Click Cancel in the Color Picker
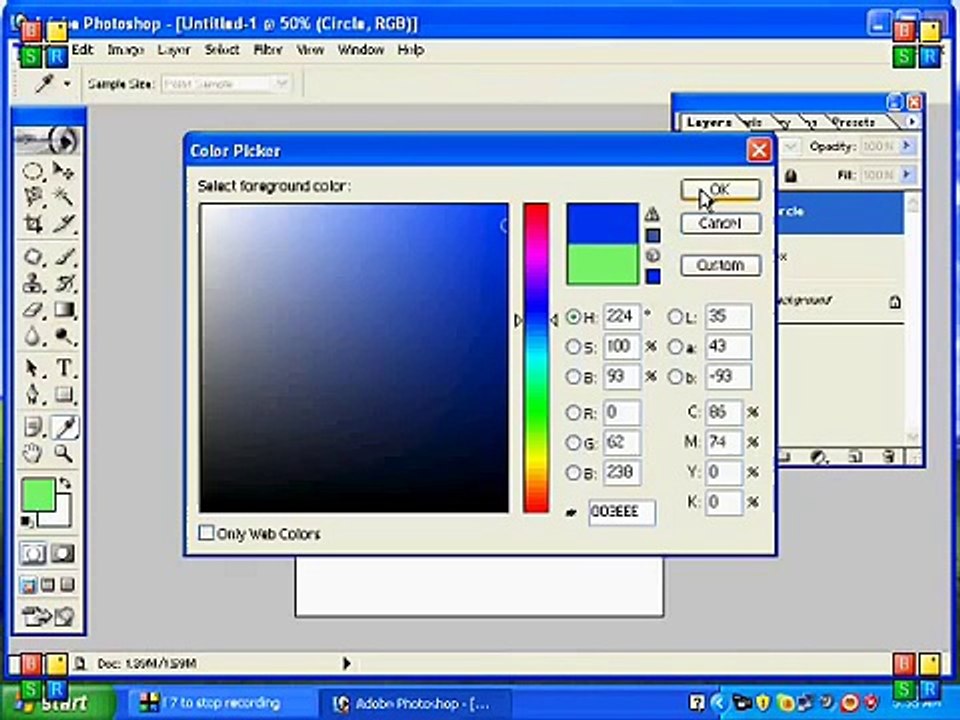 pyautogui.click(x=721, y=223)
